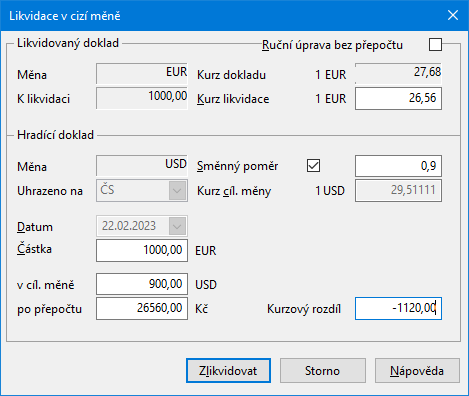Open the Uhrazeno na dropdown arrow
Viewport: 469px width, 396px height.
click(x=177, y=191)
